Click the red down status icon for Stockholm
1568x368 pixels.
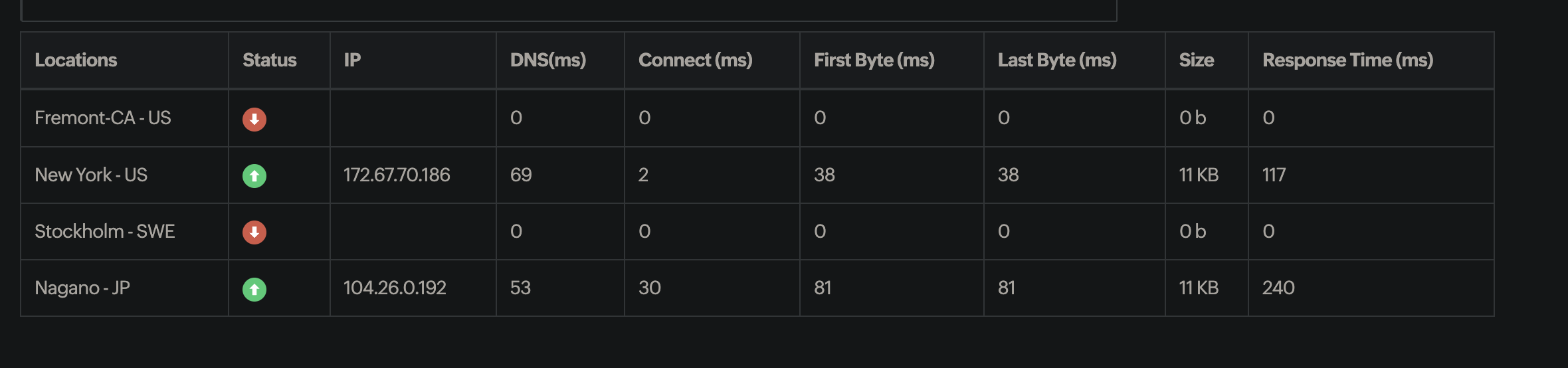(x=254, y=232)
